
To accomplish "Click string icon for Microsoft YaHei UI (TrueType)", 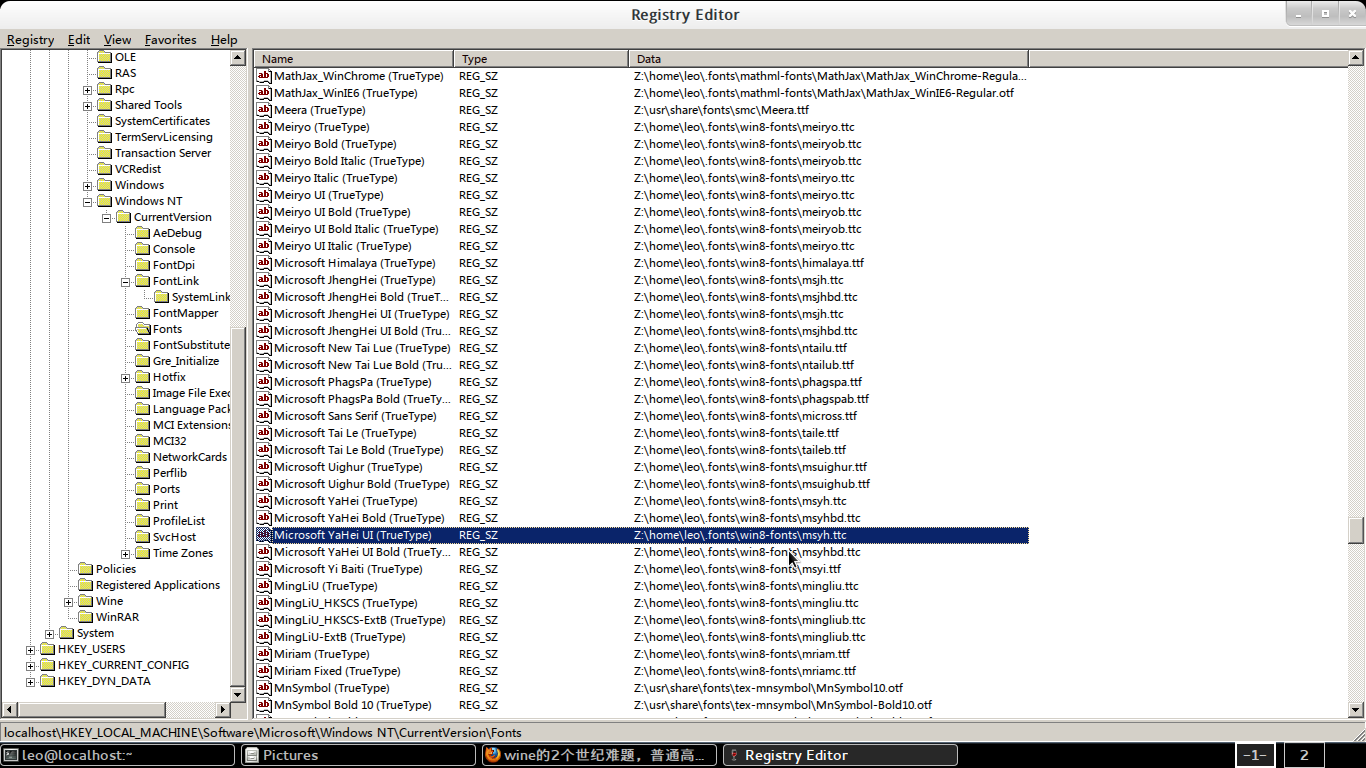I will [264, 535].
